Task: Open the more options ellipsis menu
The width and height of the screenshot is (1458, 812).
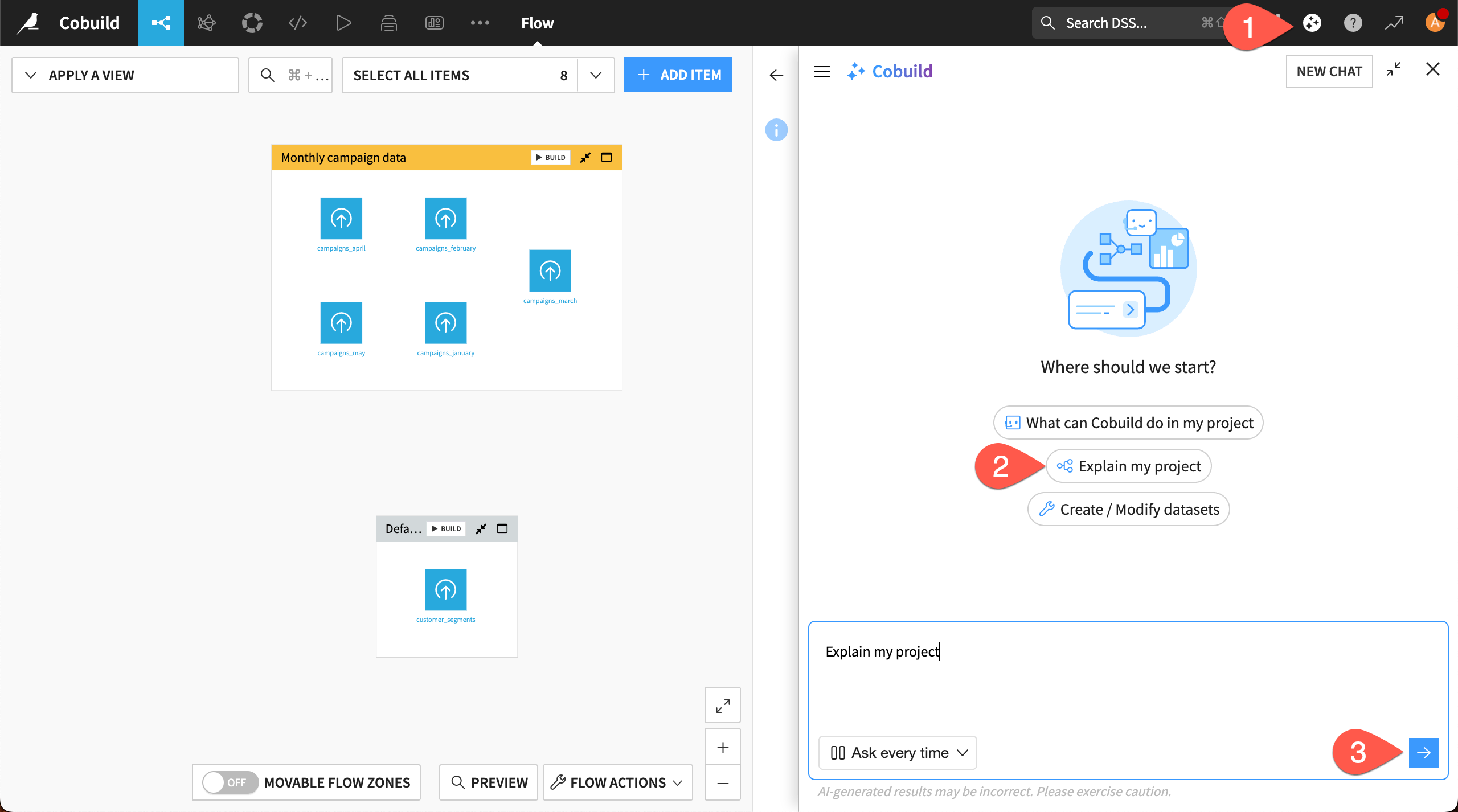Action: (480, 23)
